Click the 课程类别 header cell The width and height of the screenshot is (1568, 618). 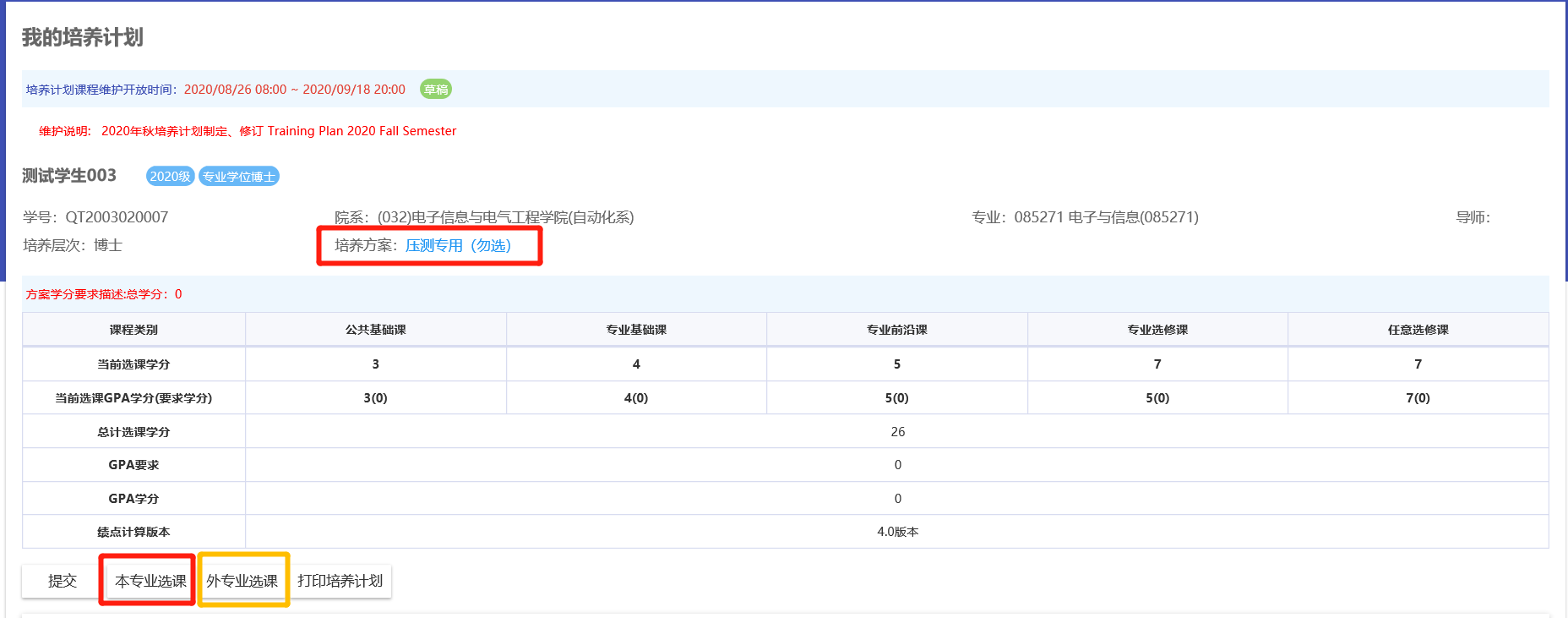coord(133,330)
